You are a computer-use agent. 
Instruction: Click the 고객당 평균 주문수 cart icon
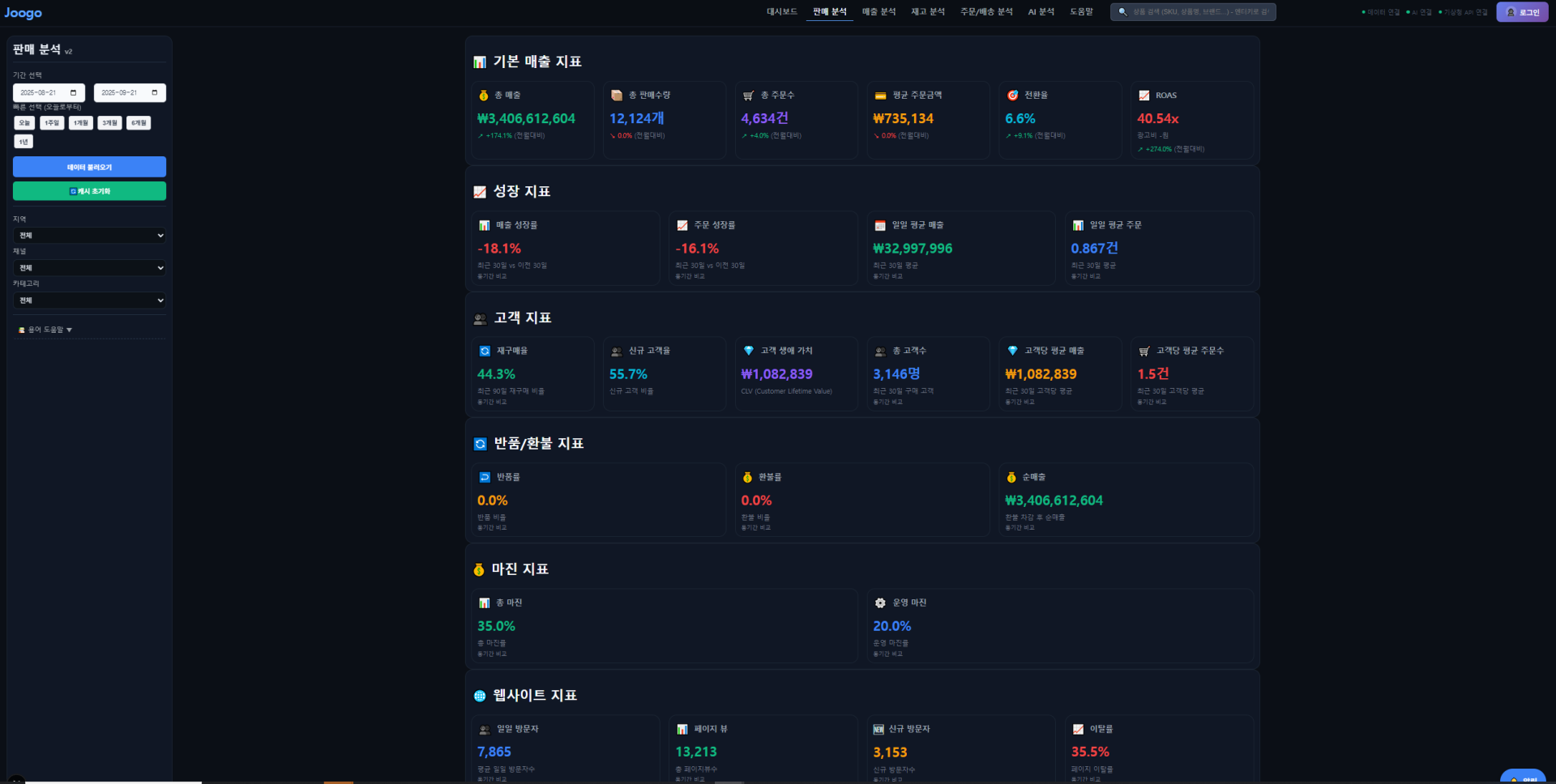pos(1144,351)
